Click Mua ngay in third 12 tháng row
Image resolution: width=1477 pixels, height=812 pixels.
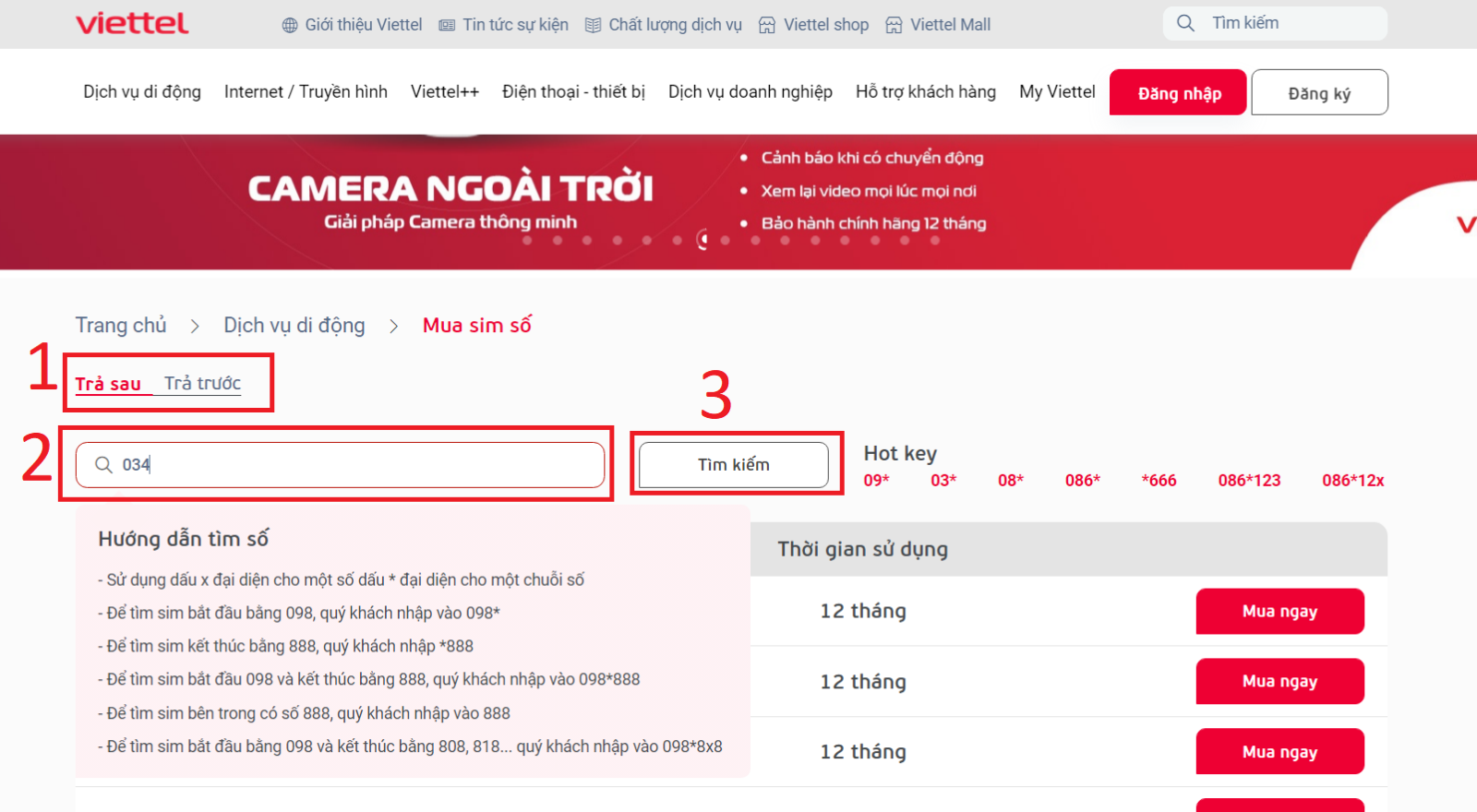click(1279, 751)
